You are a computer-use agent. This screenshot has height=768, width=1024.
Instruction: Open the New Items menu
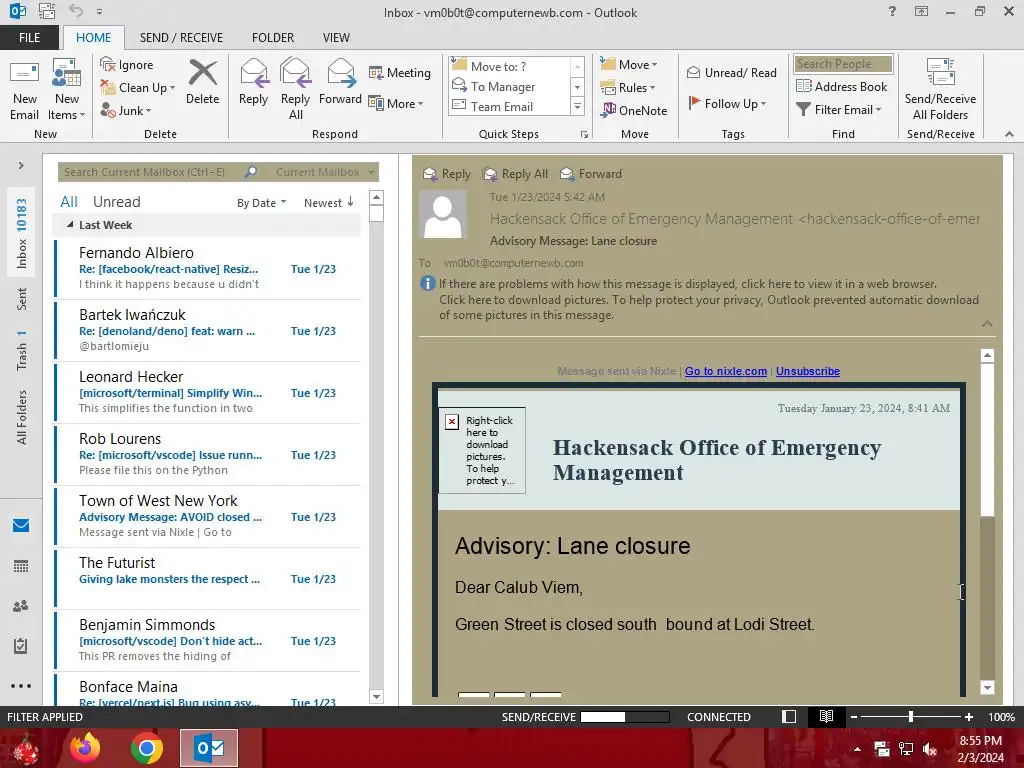(x=67, y=90)
